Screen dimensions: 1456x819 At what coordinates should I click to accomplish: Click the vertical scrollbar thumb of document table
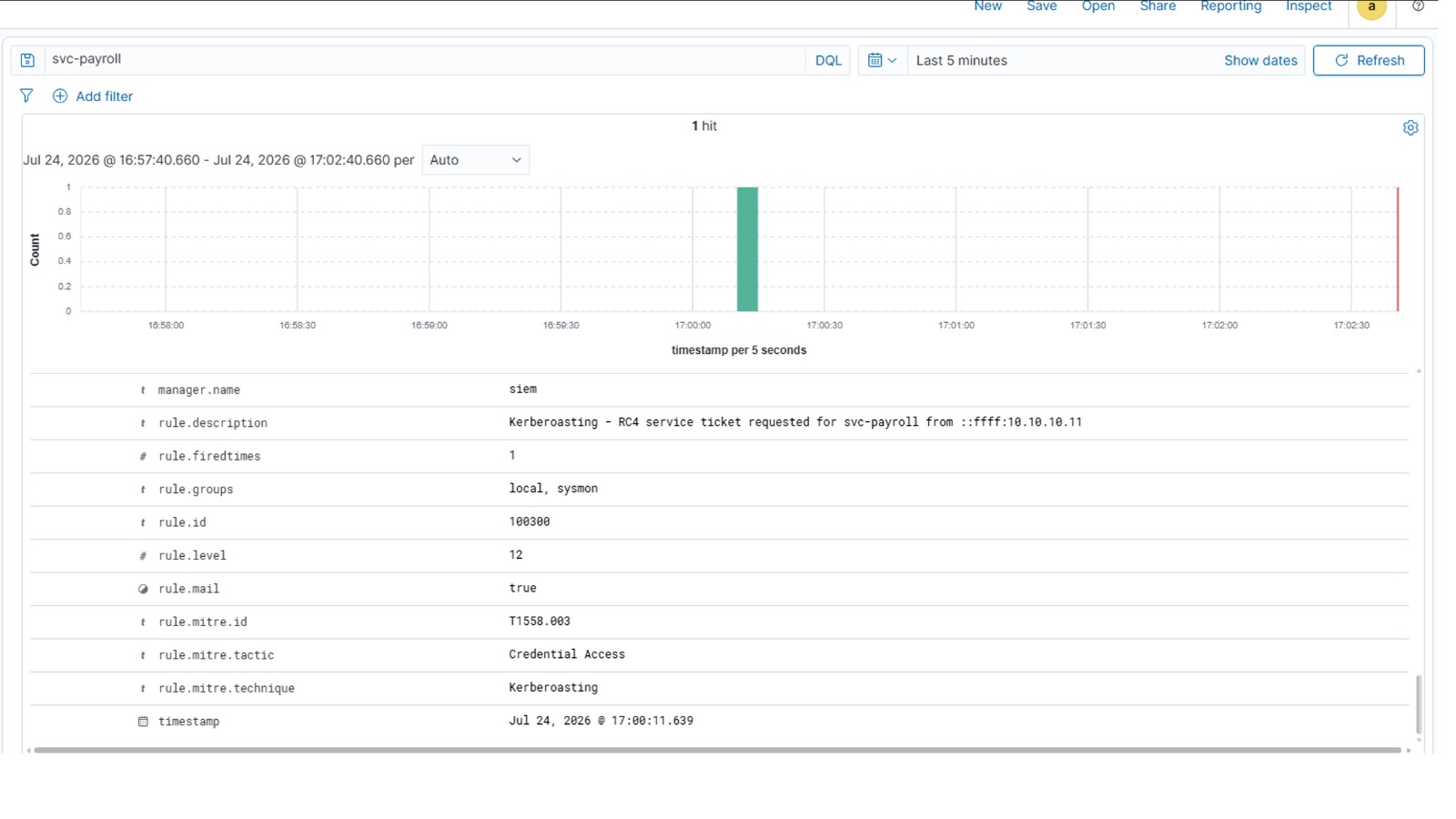click(x=1418, y=703)
